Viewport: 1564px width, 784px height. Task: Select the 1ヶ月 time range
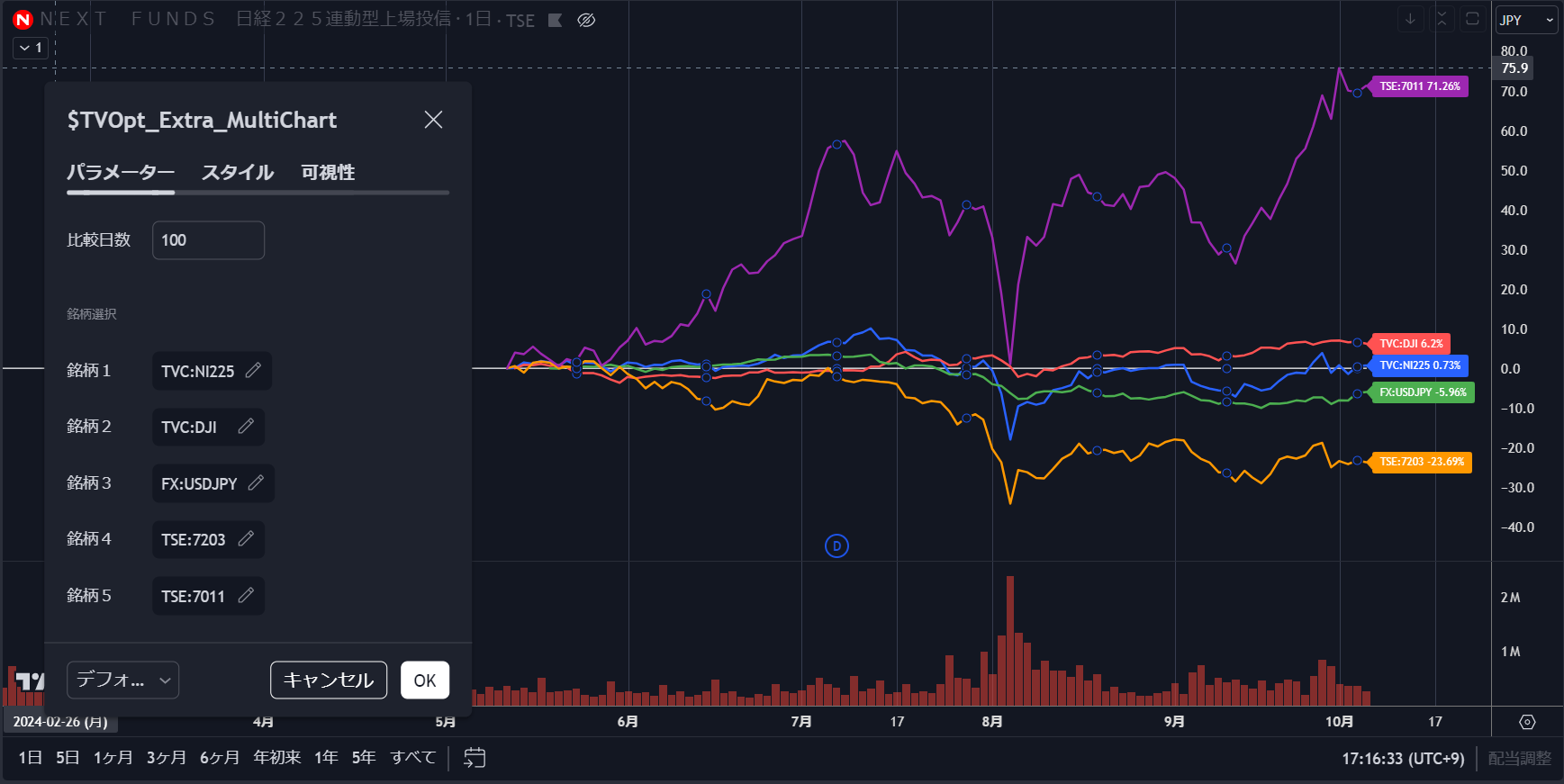point(113,758)
